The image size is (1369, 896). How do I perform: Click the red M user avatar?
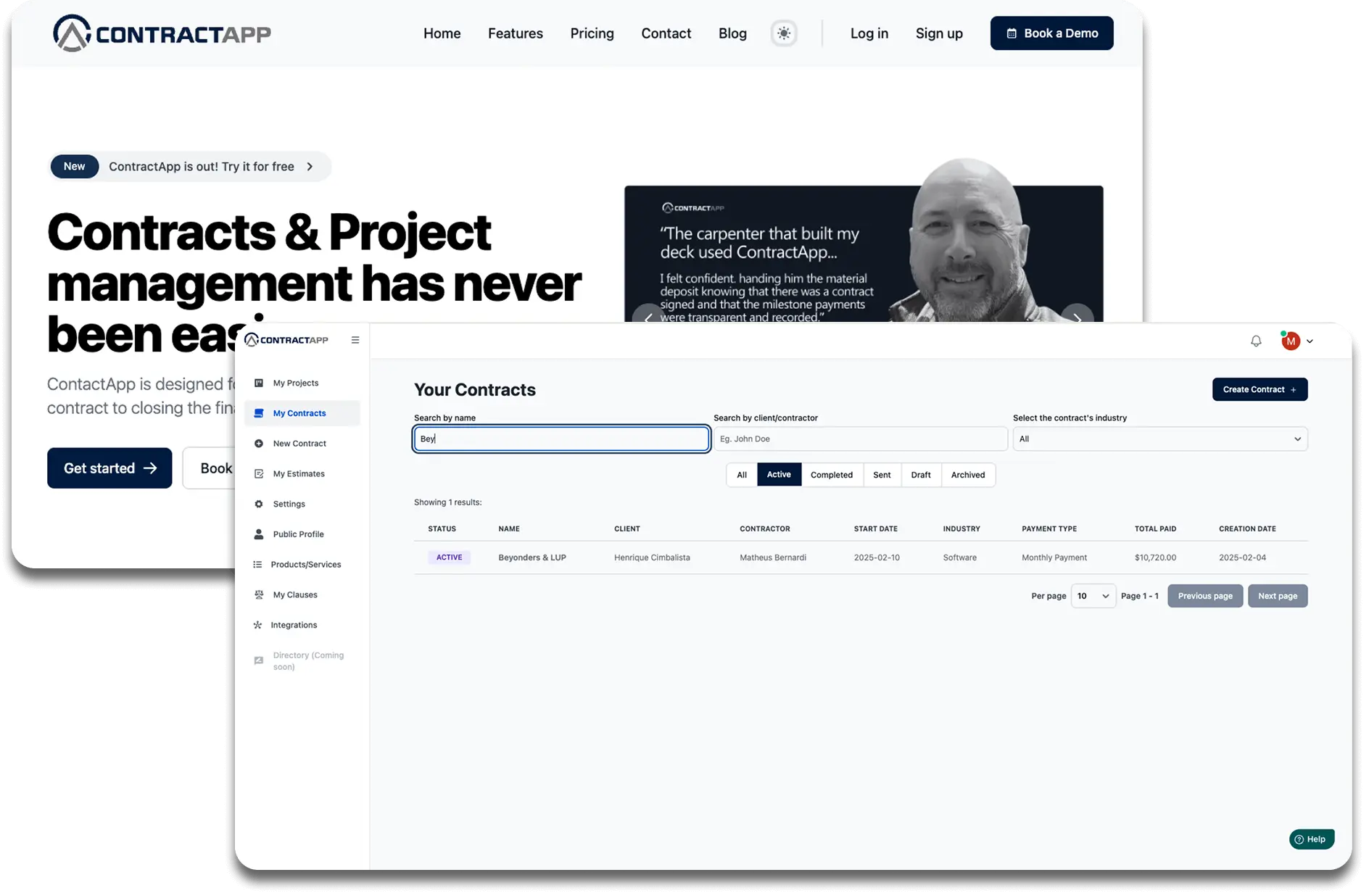[x=1291, y=341]
